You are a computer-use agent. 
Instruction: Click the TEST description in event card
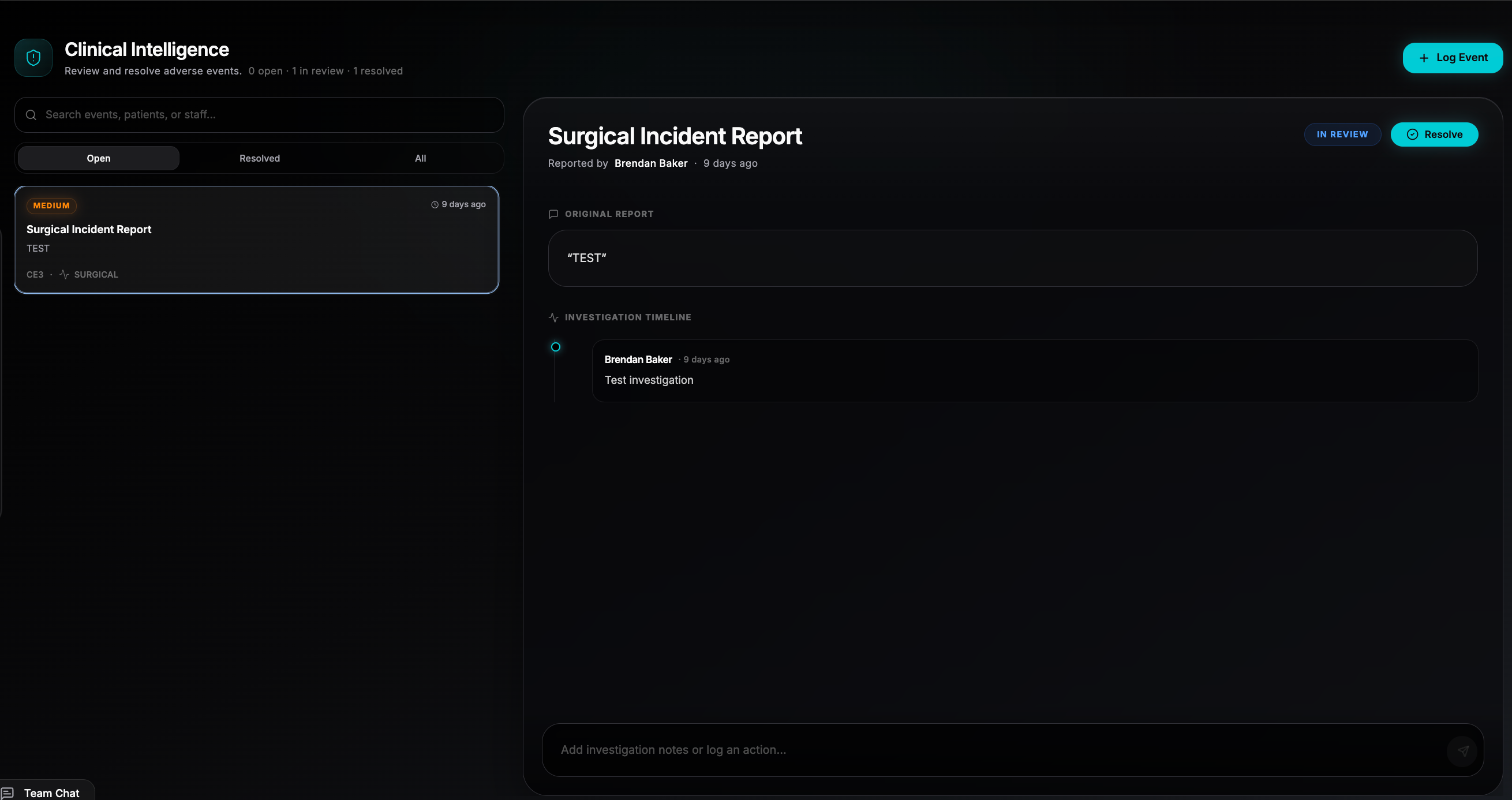pos(38,248)
